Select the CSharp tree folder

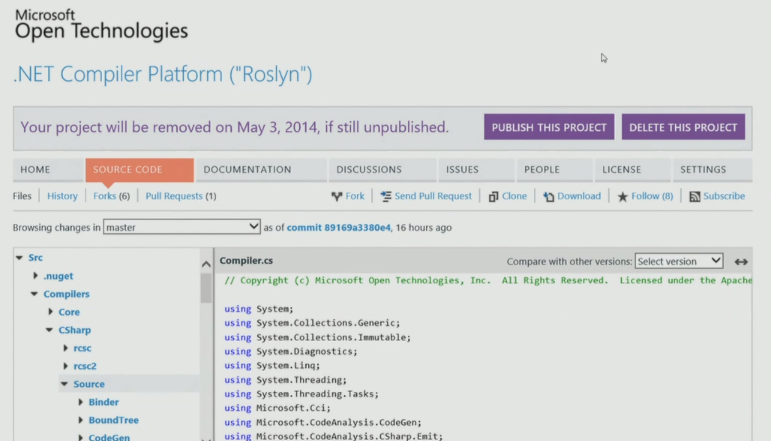pyautogui.click(x=75, y=330)
